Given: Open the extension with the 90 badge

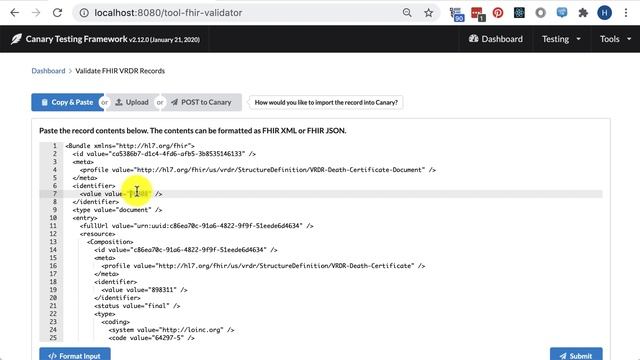Looking at the screenshot, I should tap(457, 13).
